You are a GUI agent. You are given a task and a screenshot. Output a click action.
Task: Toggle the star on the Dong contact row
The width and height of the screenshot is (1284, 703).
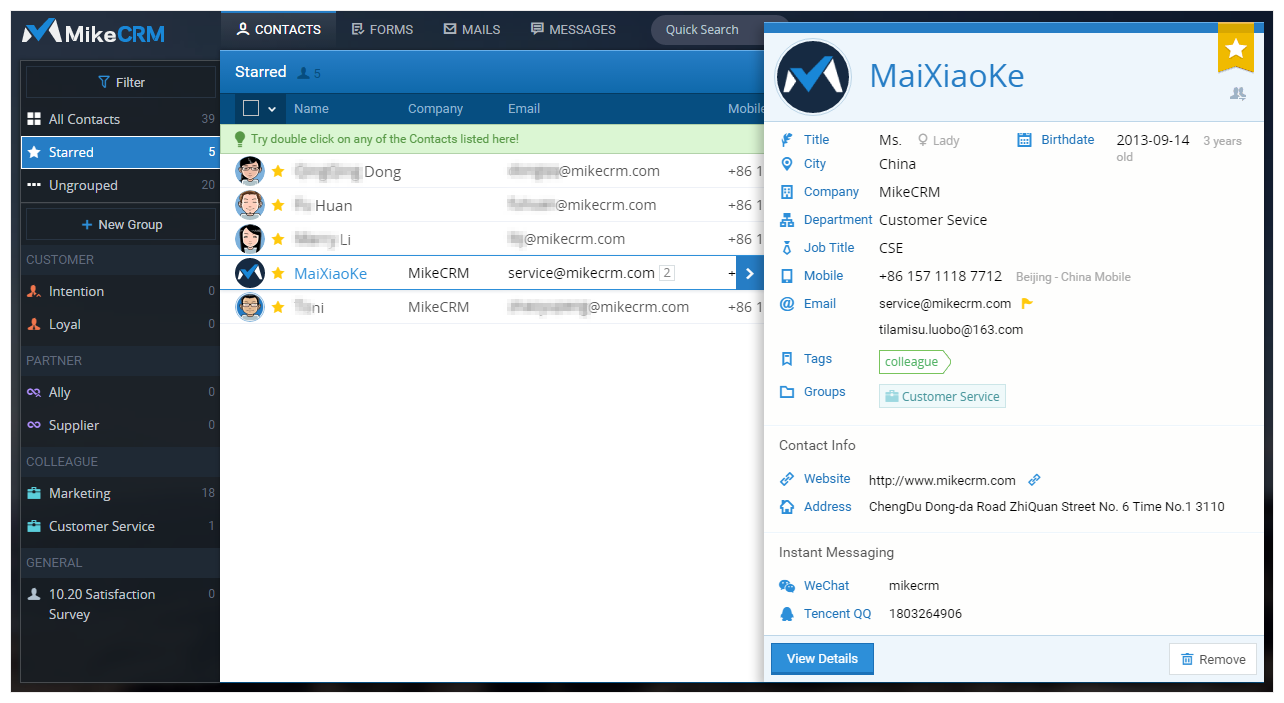[x=278, y=171]
